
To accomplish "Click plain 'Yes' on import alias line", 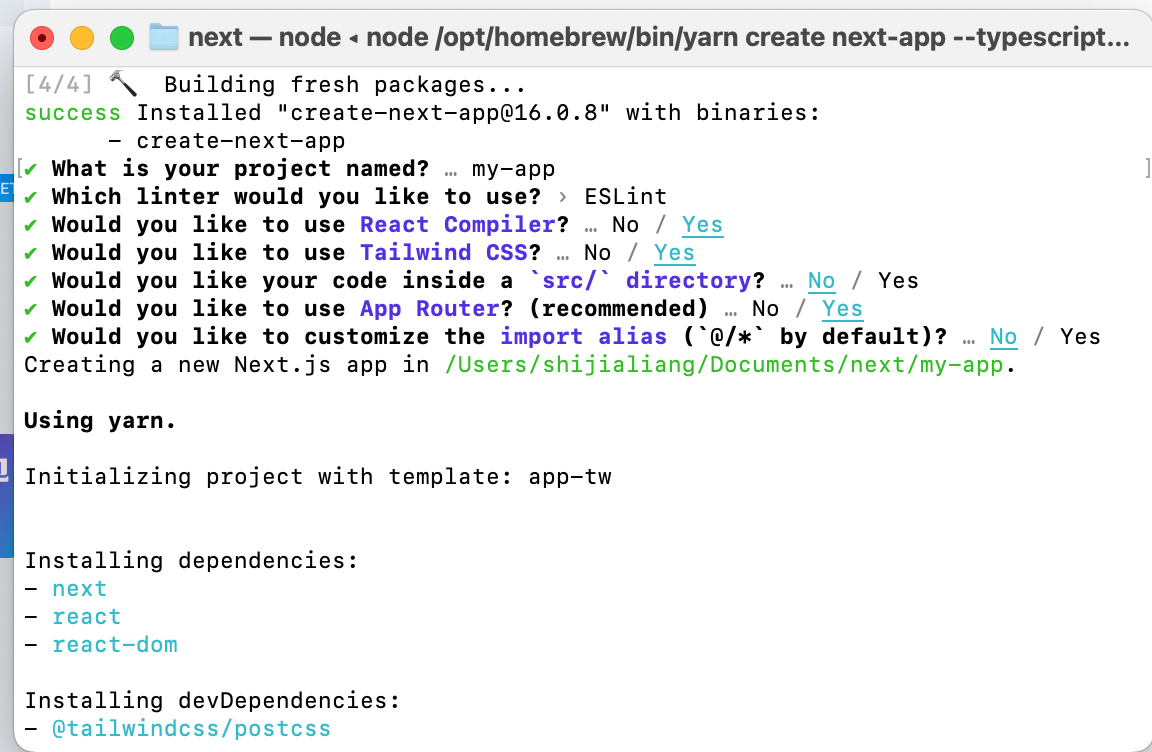I will coord(1080,336).
